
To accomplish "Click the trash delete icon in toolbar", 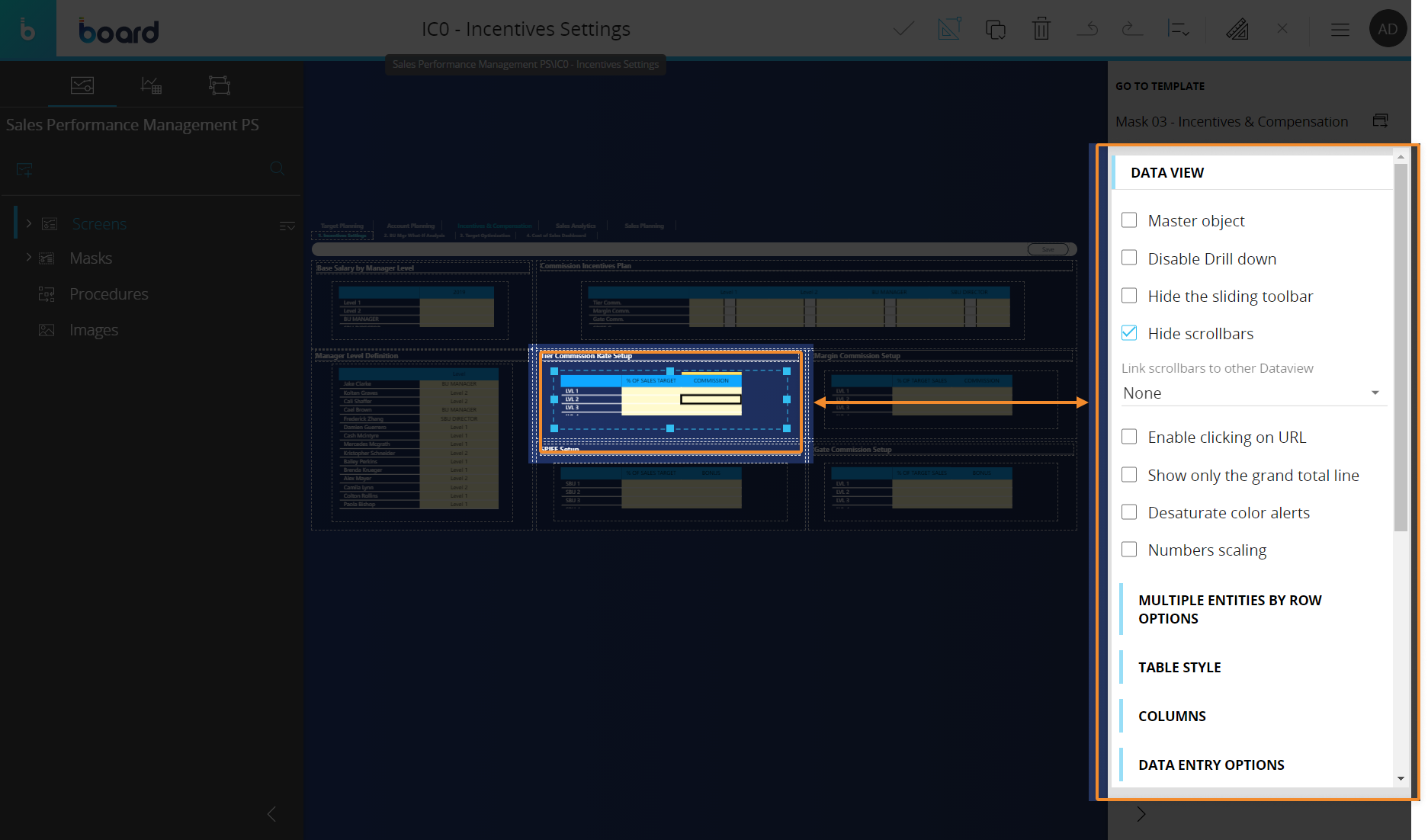I will coord(1041,29).
